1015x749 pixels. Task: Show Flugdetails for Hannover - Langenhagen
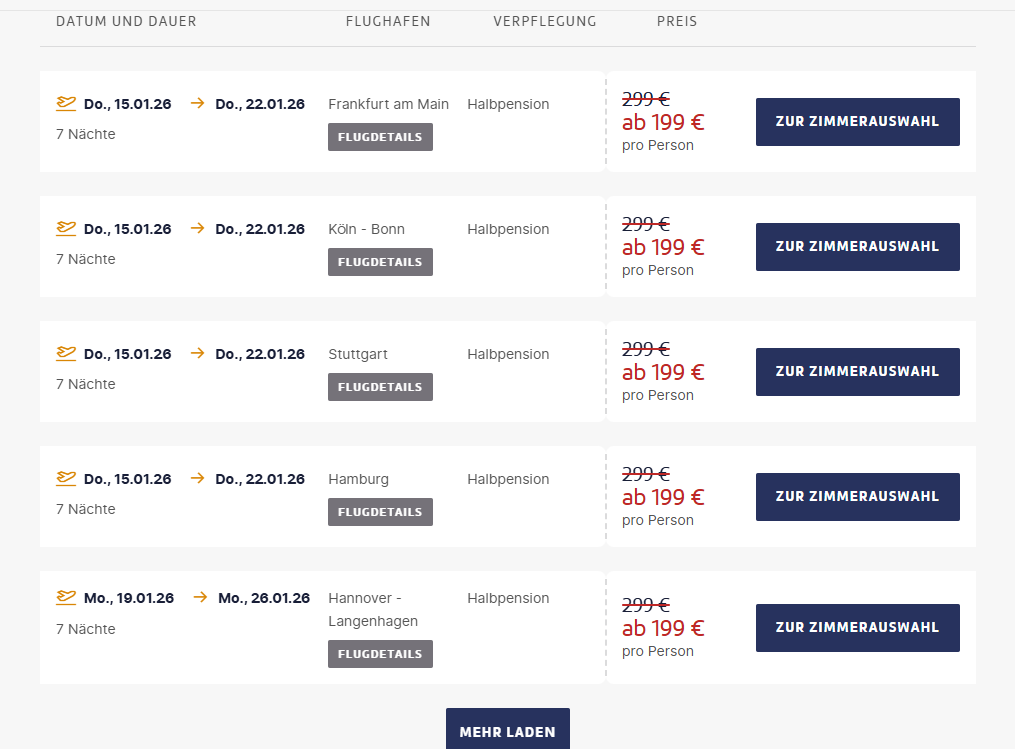[x=380, y=654]
